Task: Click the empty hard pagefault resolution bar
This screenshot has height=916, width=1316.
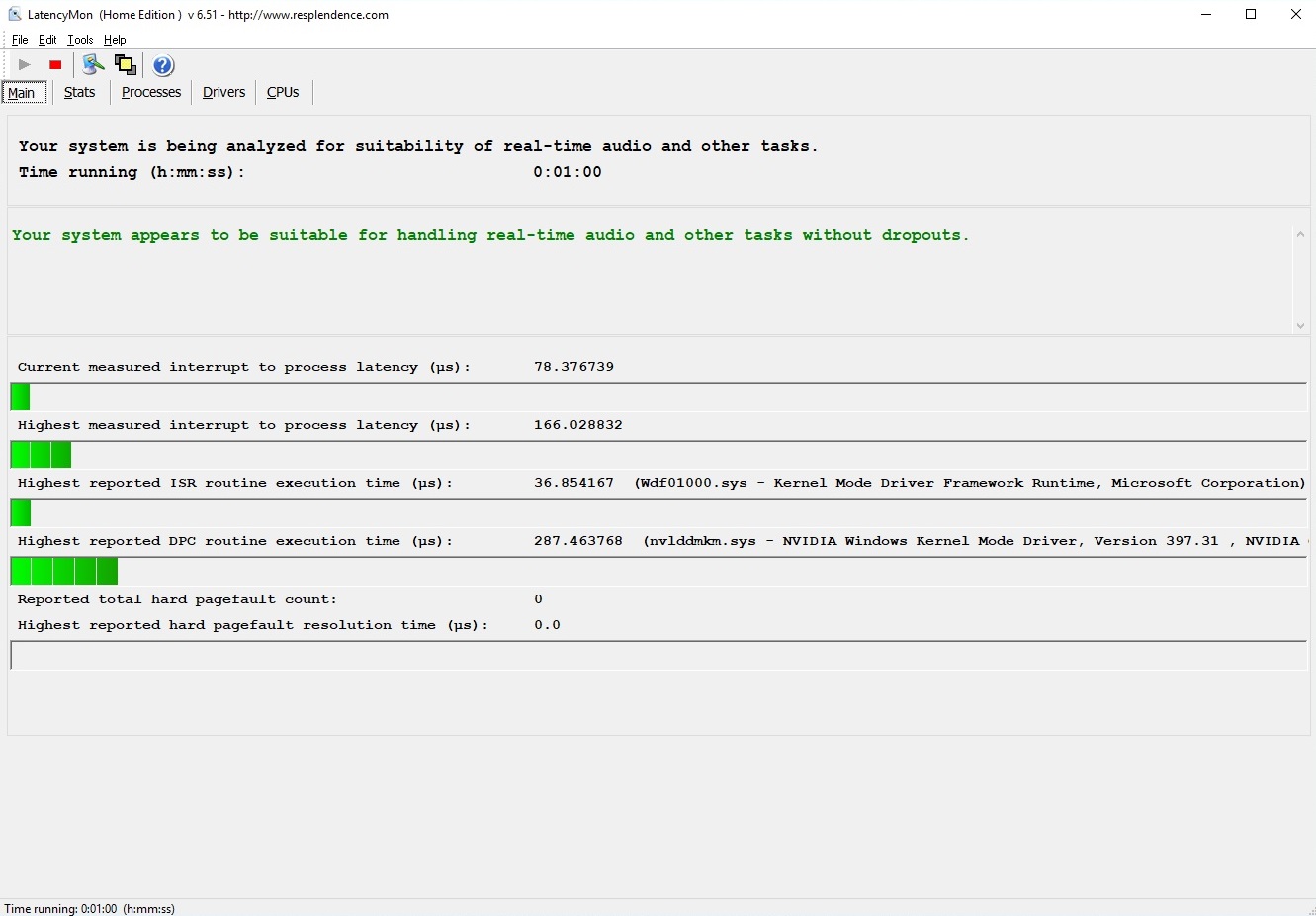Action: tap(658, 656)
